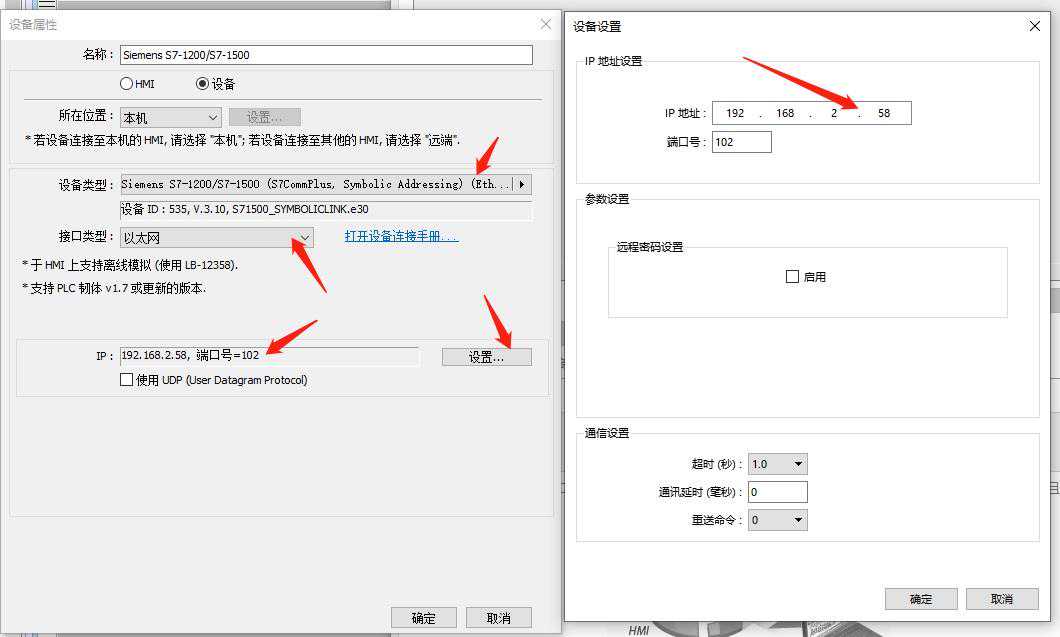The image size is (1060, 637).
Task: Click the 名称 text field
Action: coord(326,55)
